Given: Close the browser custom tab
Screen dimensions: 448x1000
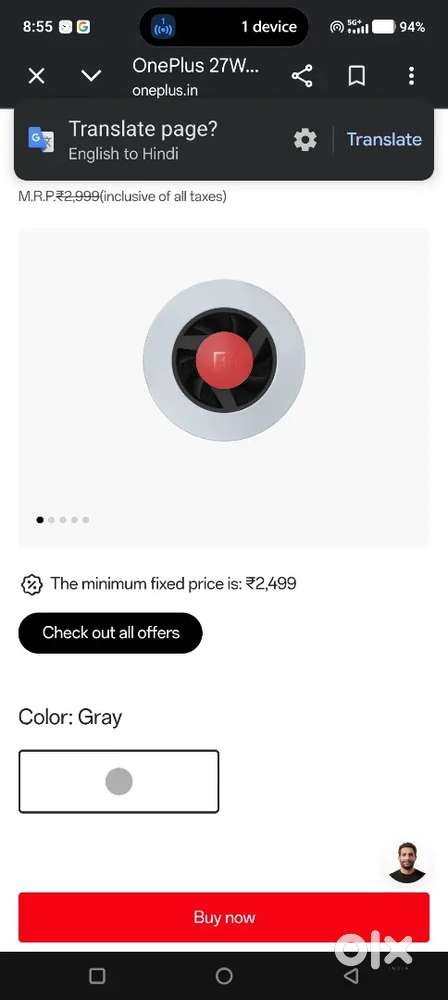Looking at the screenshot, I should [x=37, y=77].
